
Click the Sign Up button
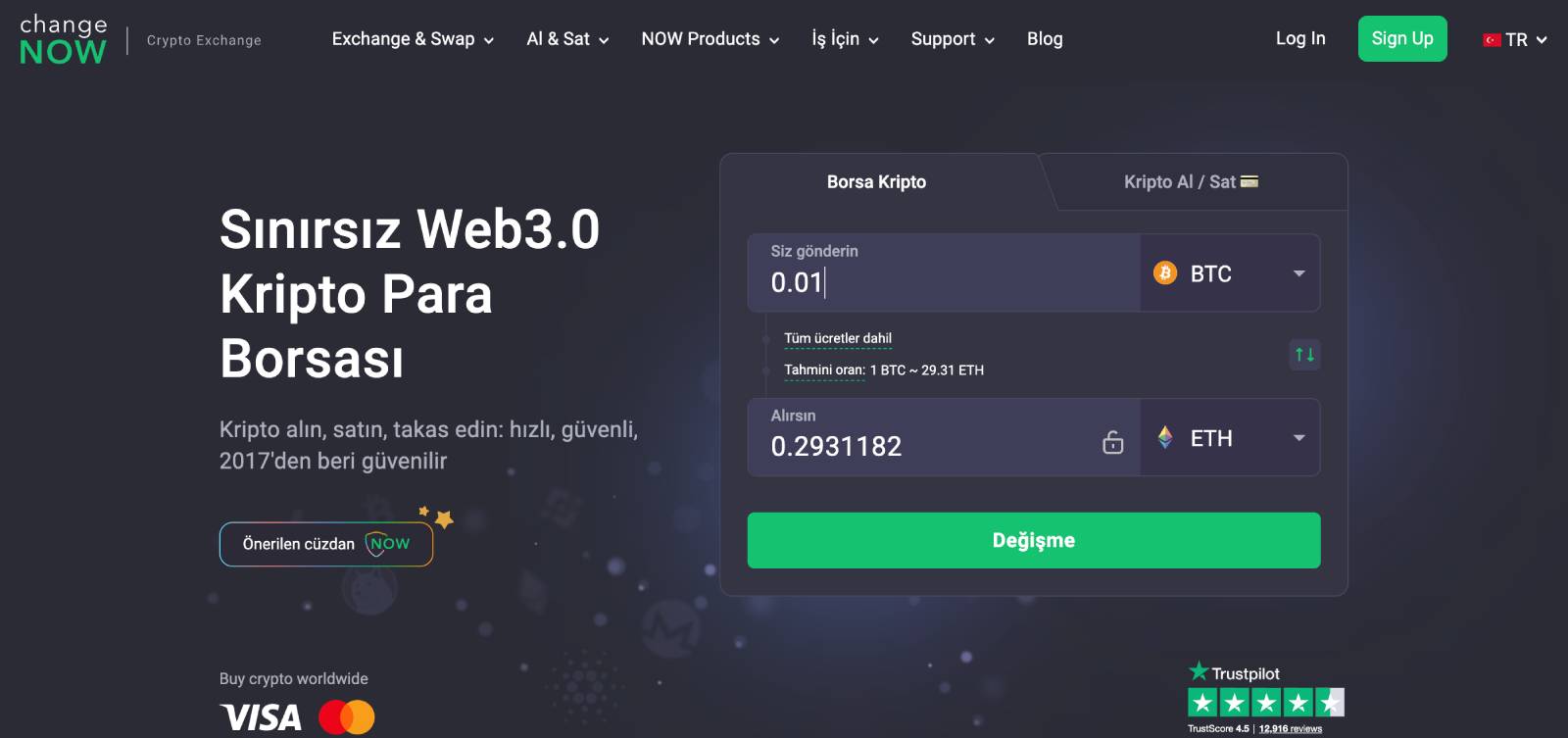tap(1402, 39)
